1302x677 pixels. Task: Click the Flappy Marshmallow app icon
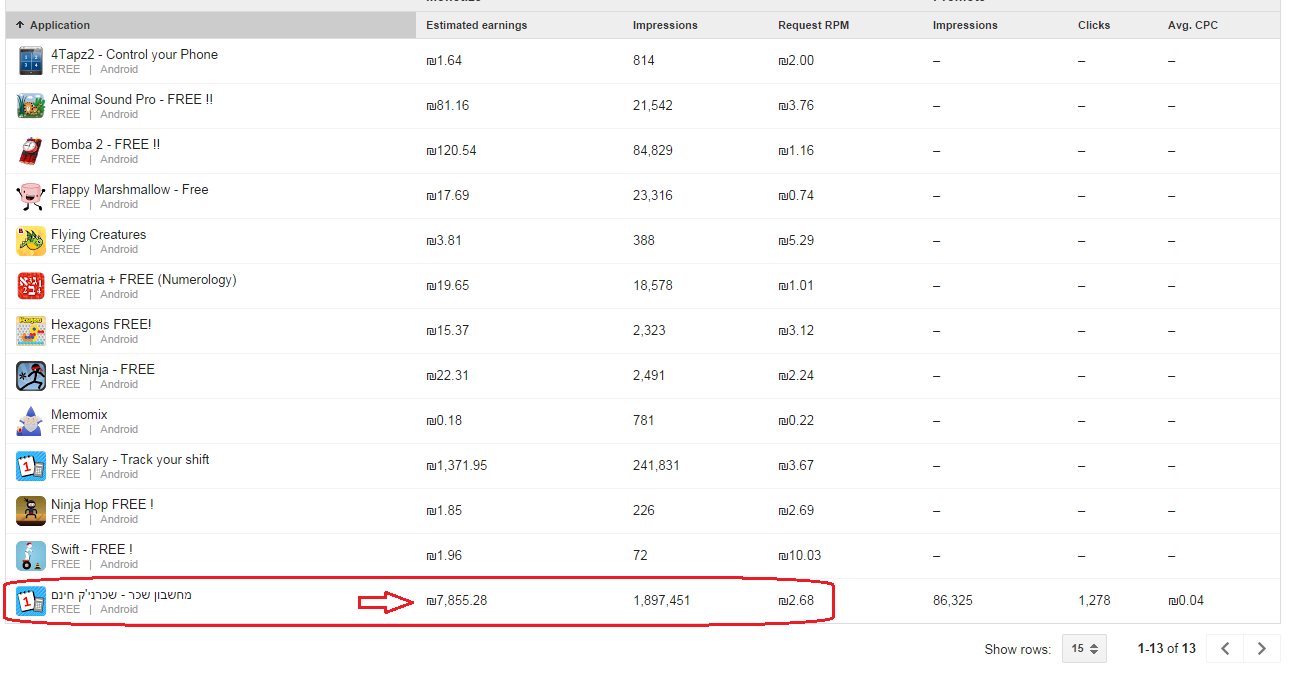[31, 196]
